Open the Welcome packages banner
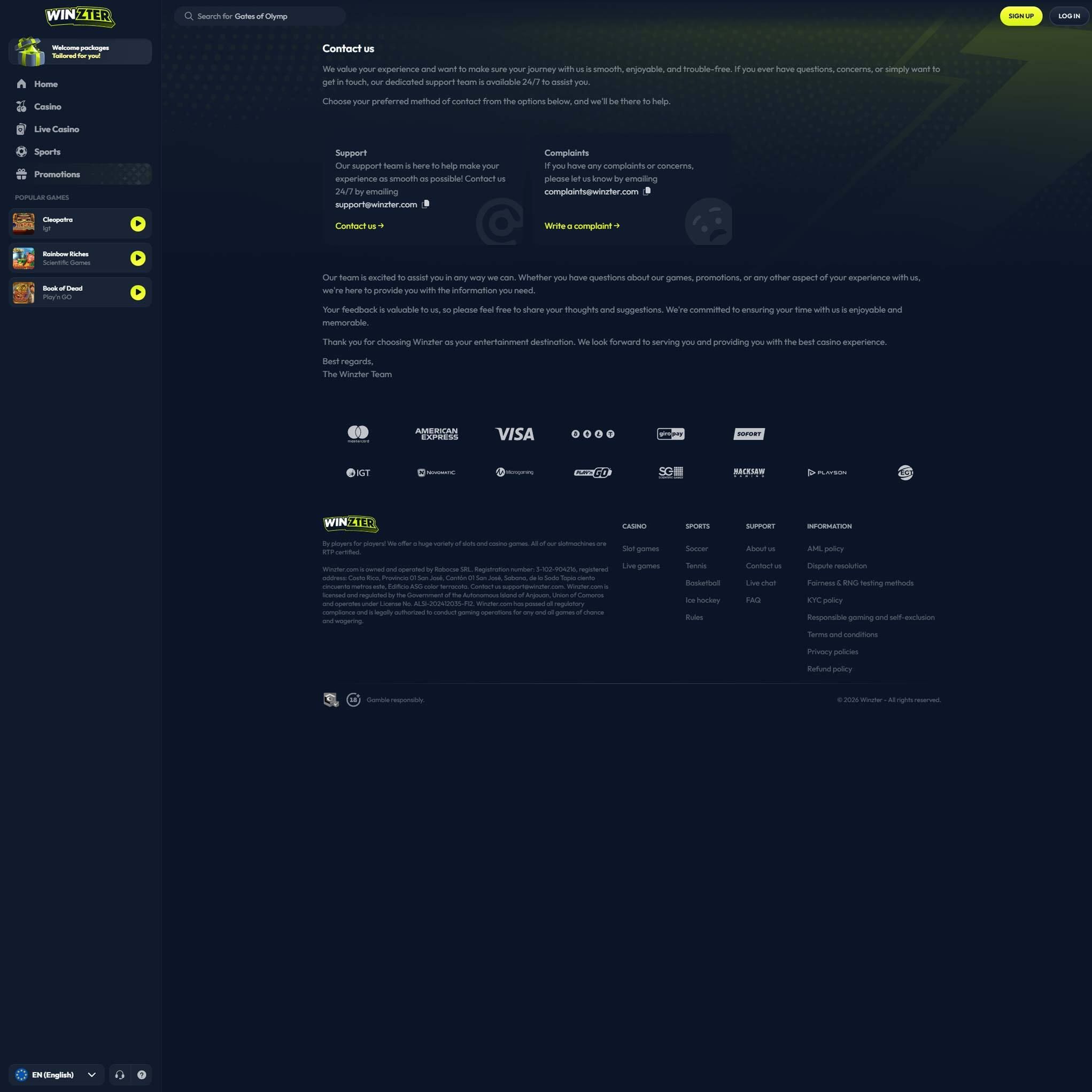 [x=80, y=52]
